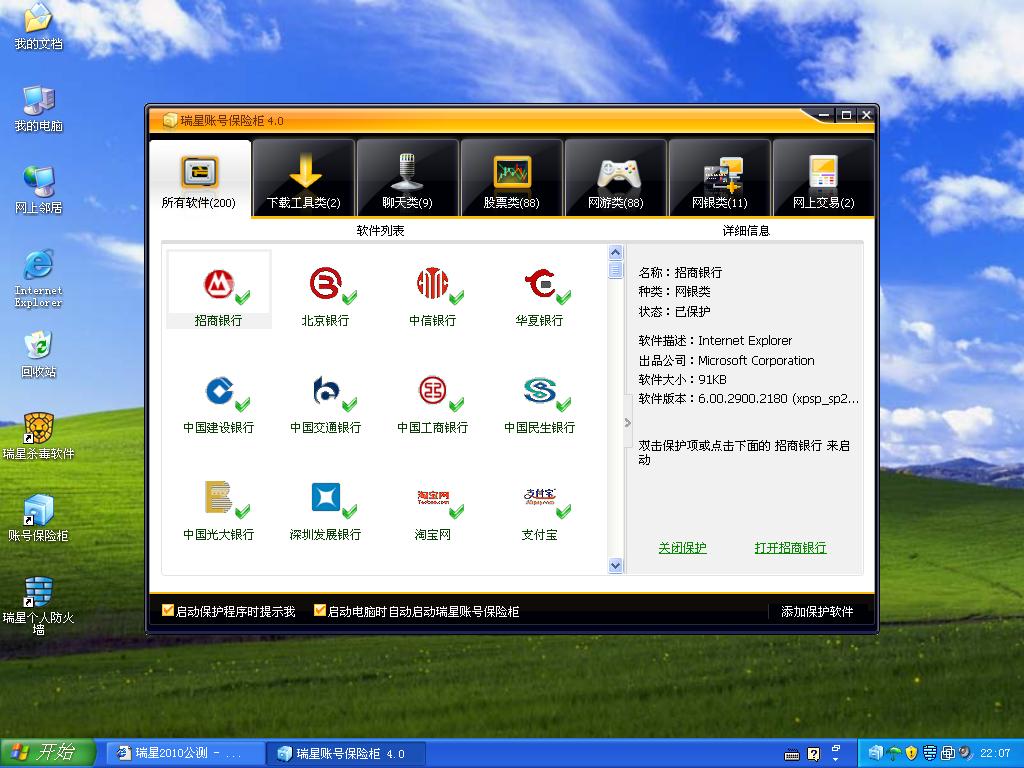Select 瑞星个人防火墙 desktop shortcut
1024x768 pixels.
click(x=39, y=607)
